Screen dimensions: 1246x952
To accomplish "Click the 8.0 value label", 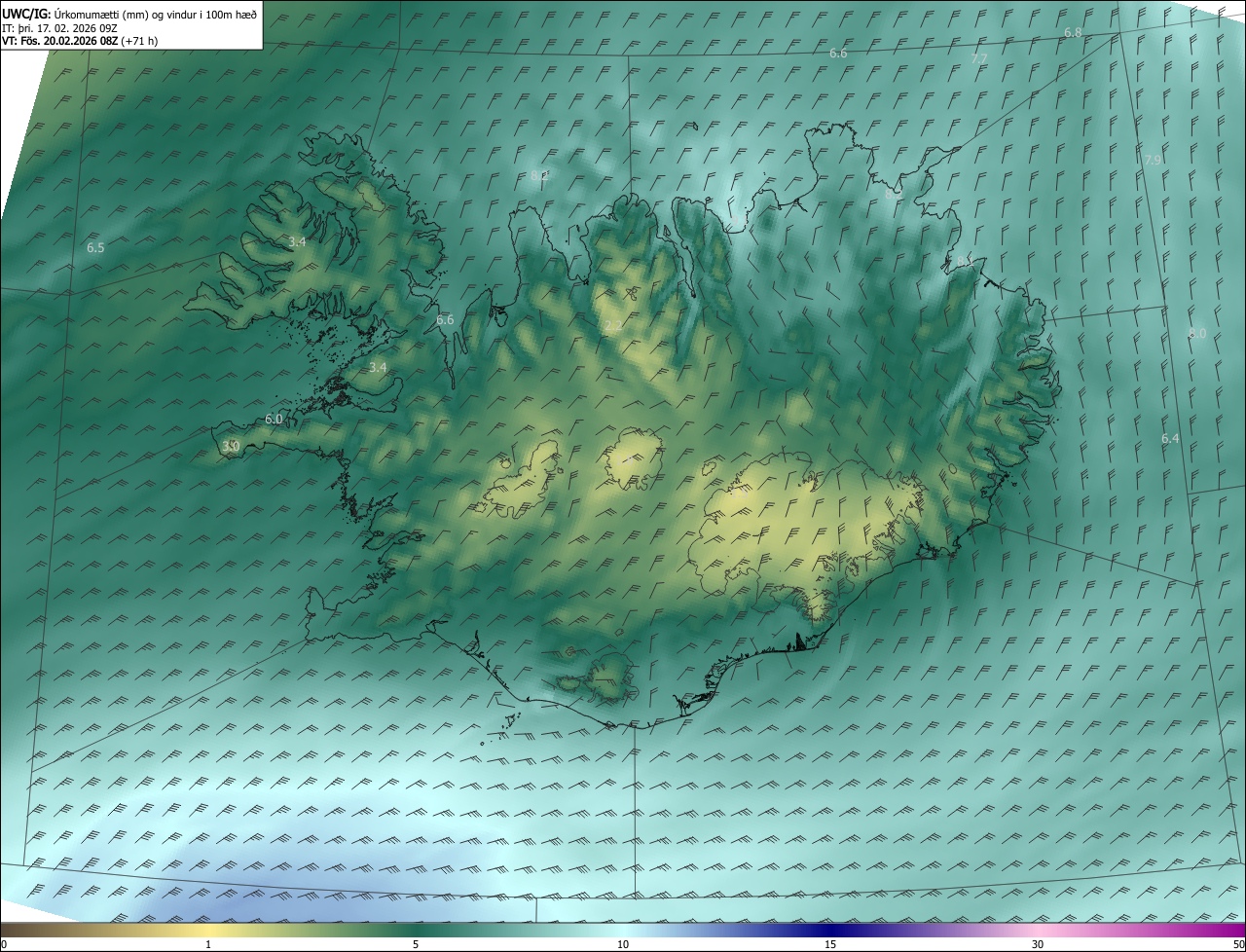I will [1197, 334].
